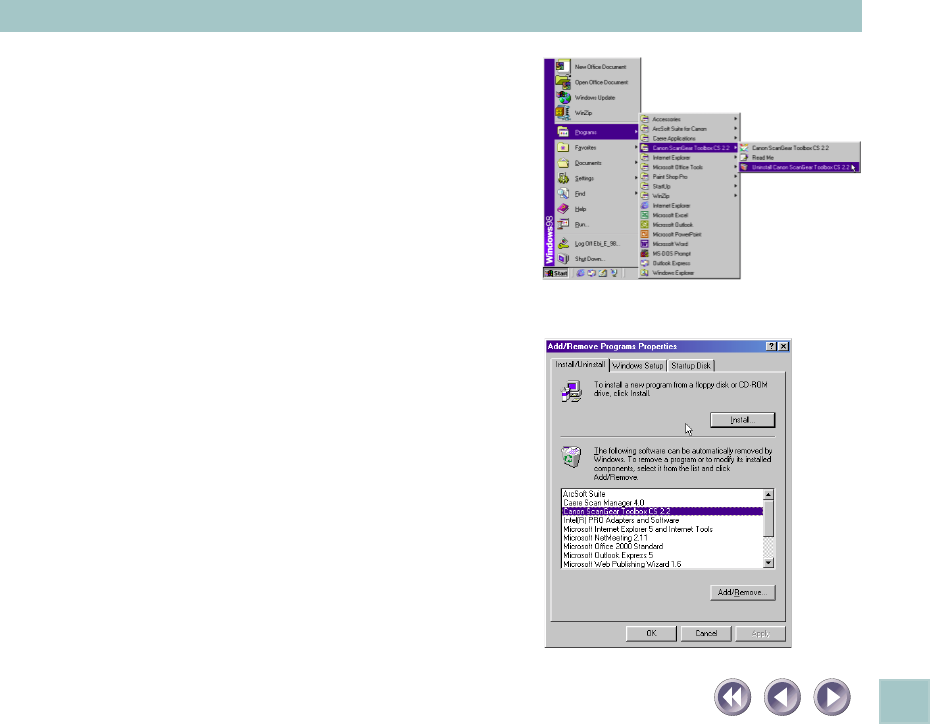
Task: Click the Add/Remove... button
Action: [x=743, y=592]
